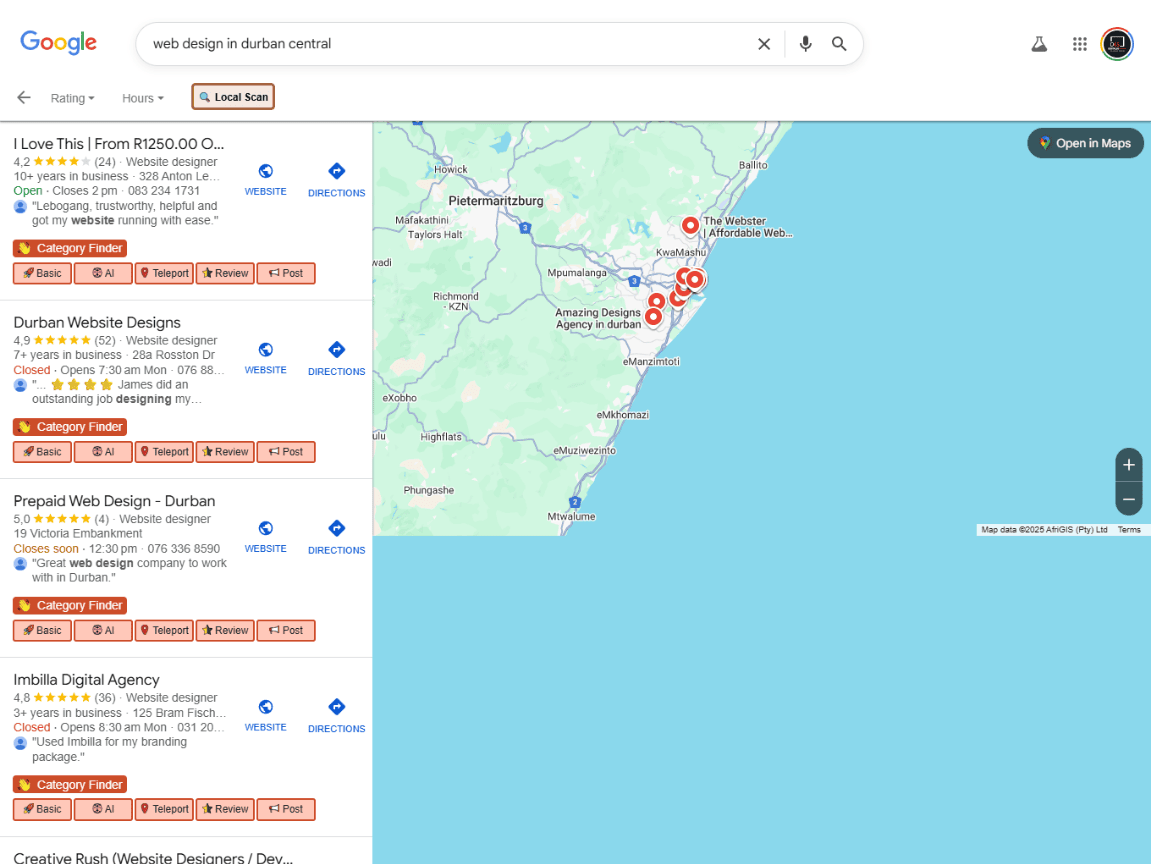
Task: Start voice search with the microphone
Action: click(805, 44)
